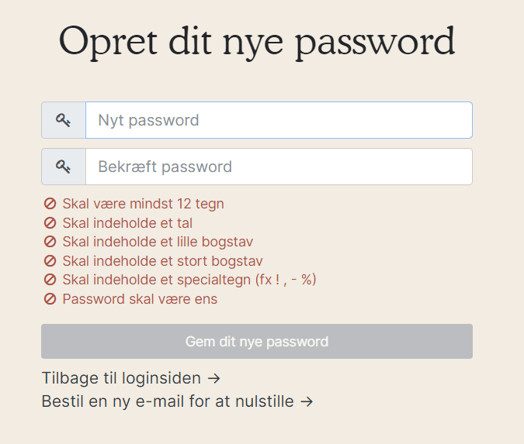Click the prohibited icon next to 'være ens' rule
Screen dimensions: 524x444
pos(50,299)
